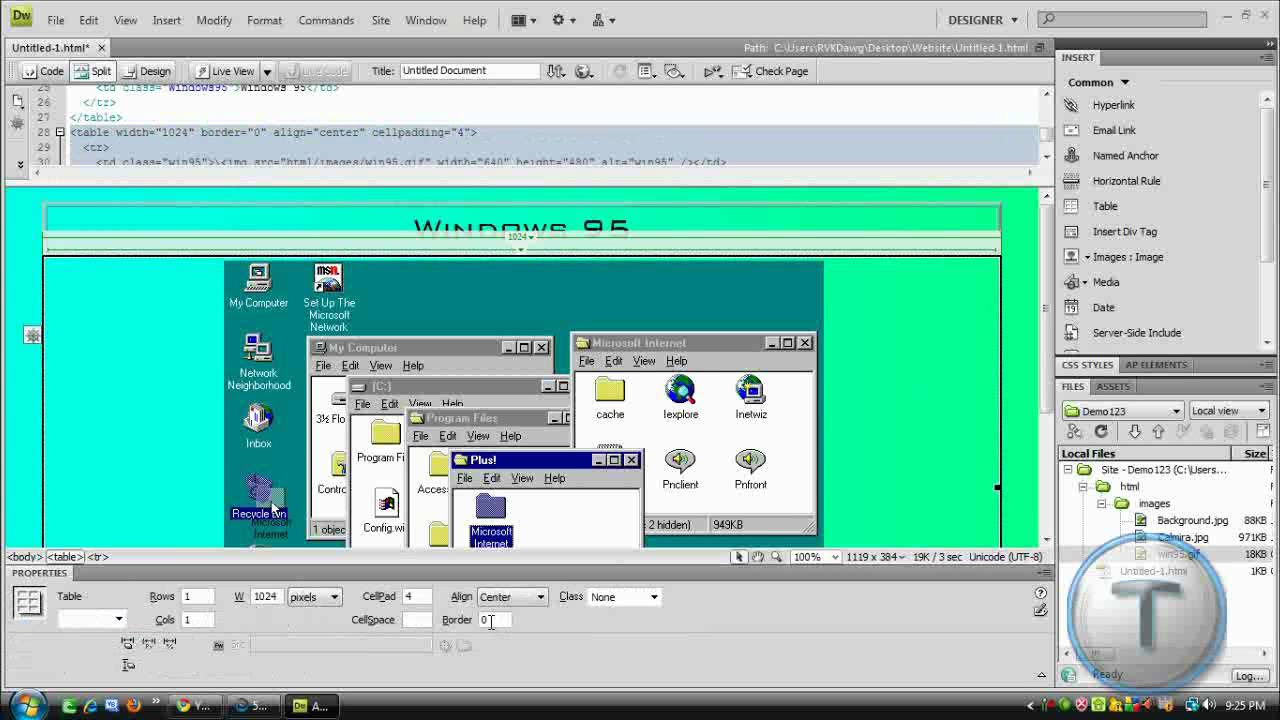Click the Visual aids icon

pyautogui.click(x=675, y=71)
